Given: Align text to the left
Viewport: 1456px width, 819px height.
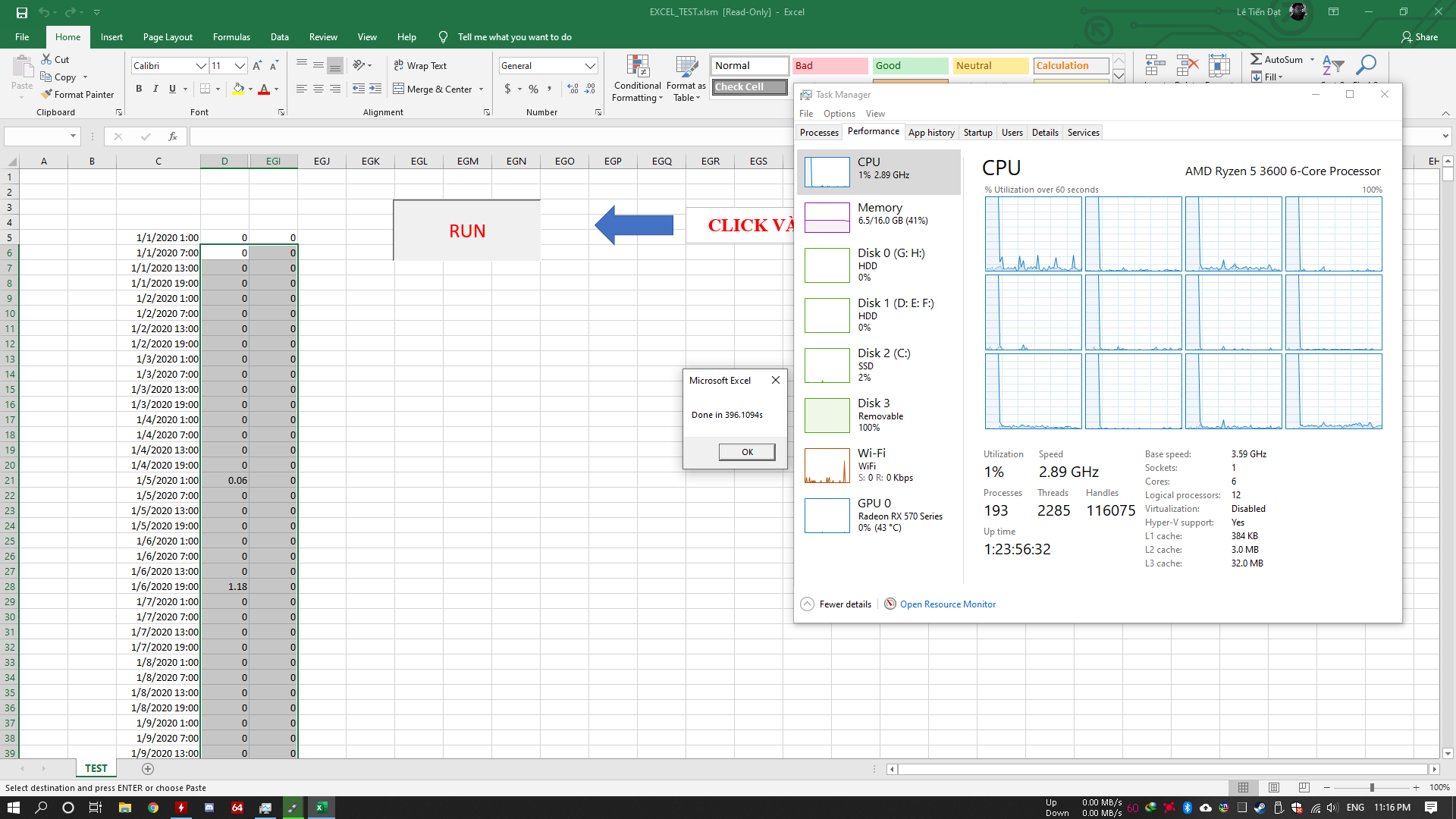Looking at the screenshot, I should pyautogui.click(x=302, y=89).
